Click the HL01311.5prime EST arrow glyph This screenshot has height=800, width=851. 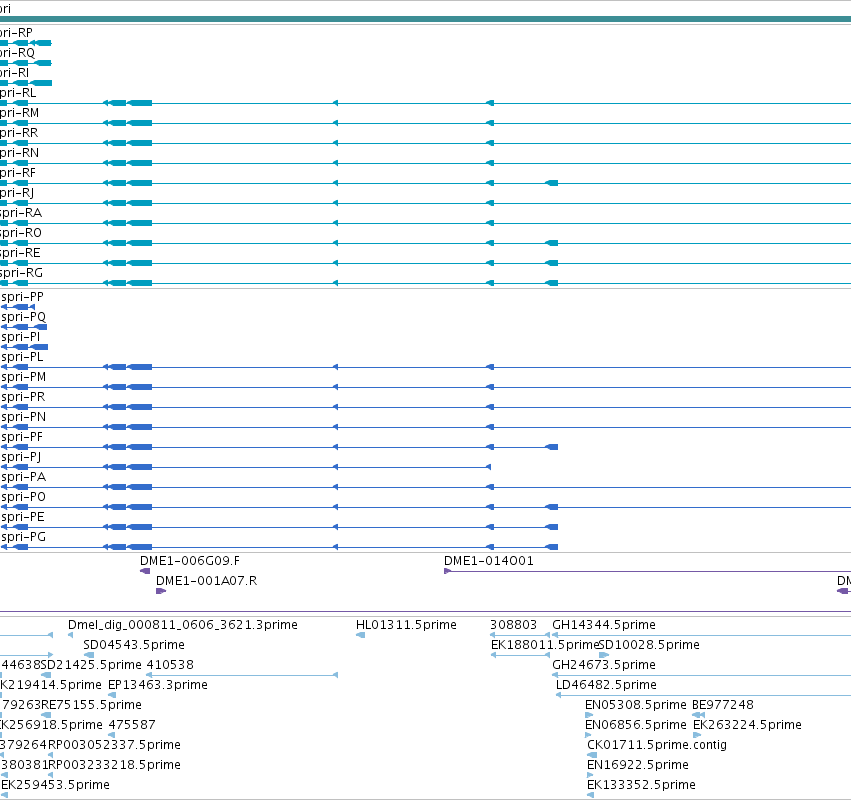tap(360, 635)
